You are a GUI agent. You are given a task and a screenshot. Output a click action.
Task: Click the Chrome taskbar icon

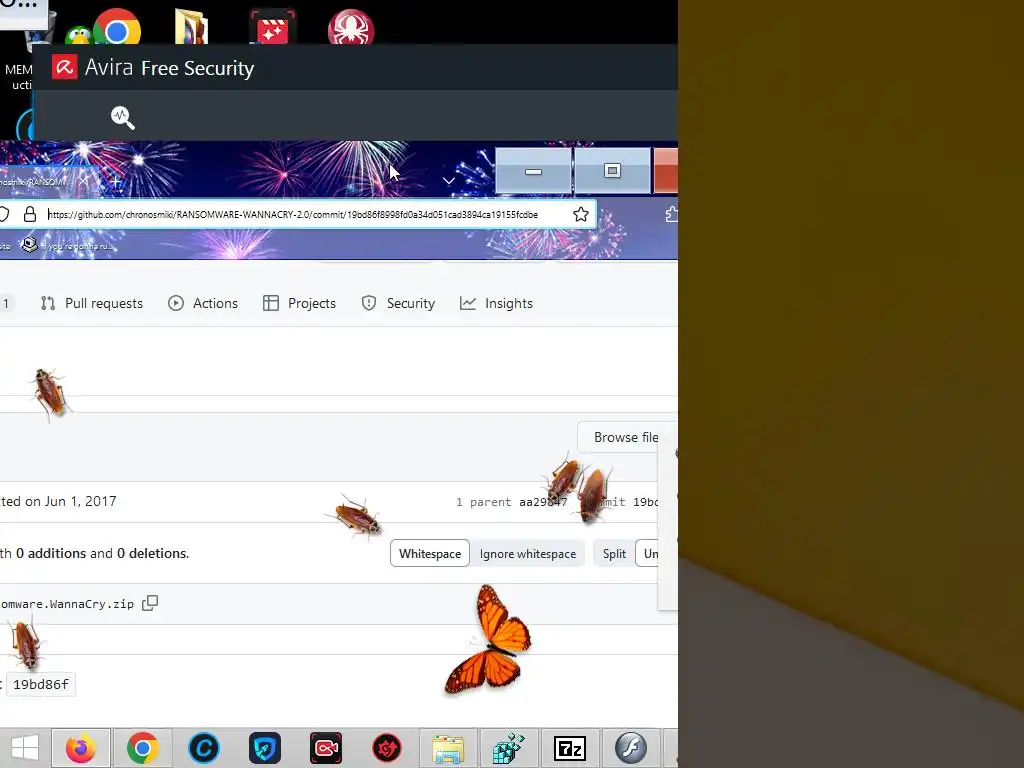pyautogui.click(x=142, y=748)
